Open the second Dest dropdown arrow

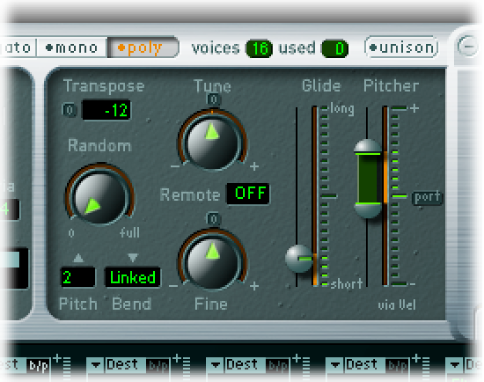(x=96, y=365)
